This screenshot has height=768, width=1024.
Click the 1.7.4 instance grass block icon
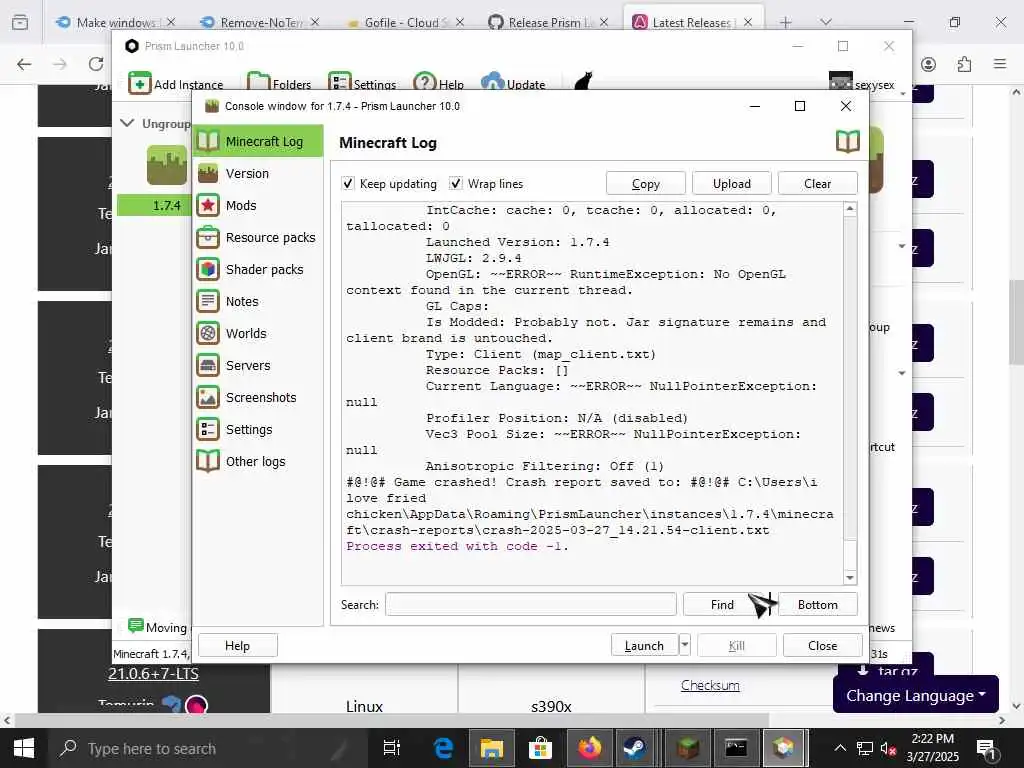click(167, 165)
